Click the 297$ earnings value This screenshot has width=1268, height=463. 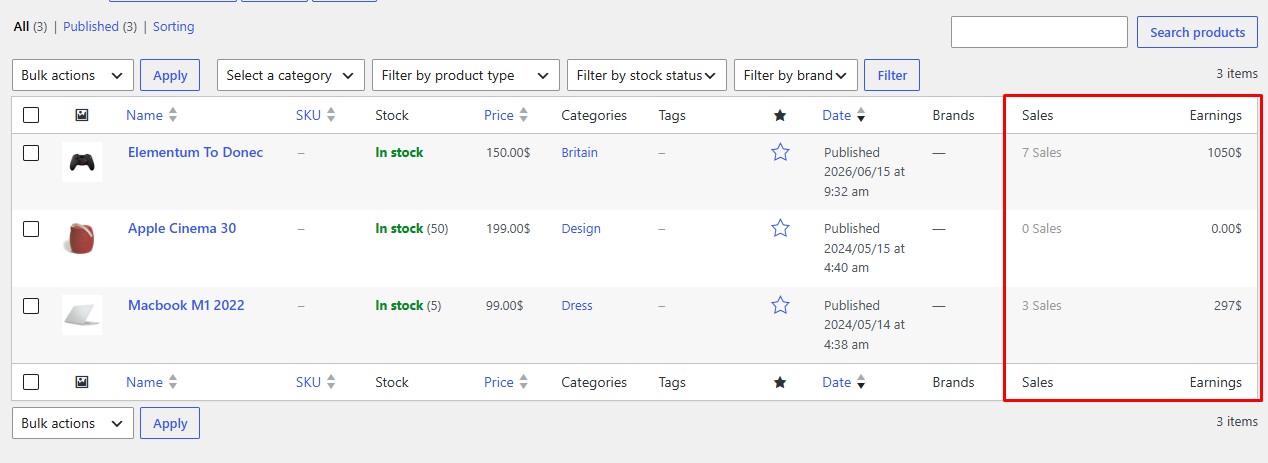pos(1228,305)
